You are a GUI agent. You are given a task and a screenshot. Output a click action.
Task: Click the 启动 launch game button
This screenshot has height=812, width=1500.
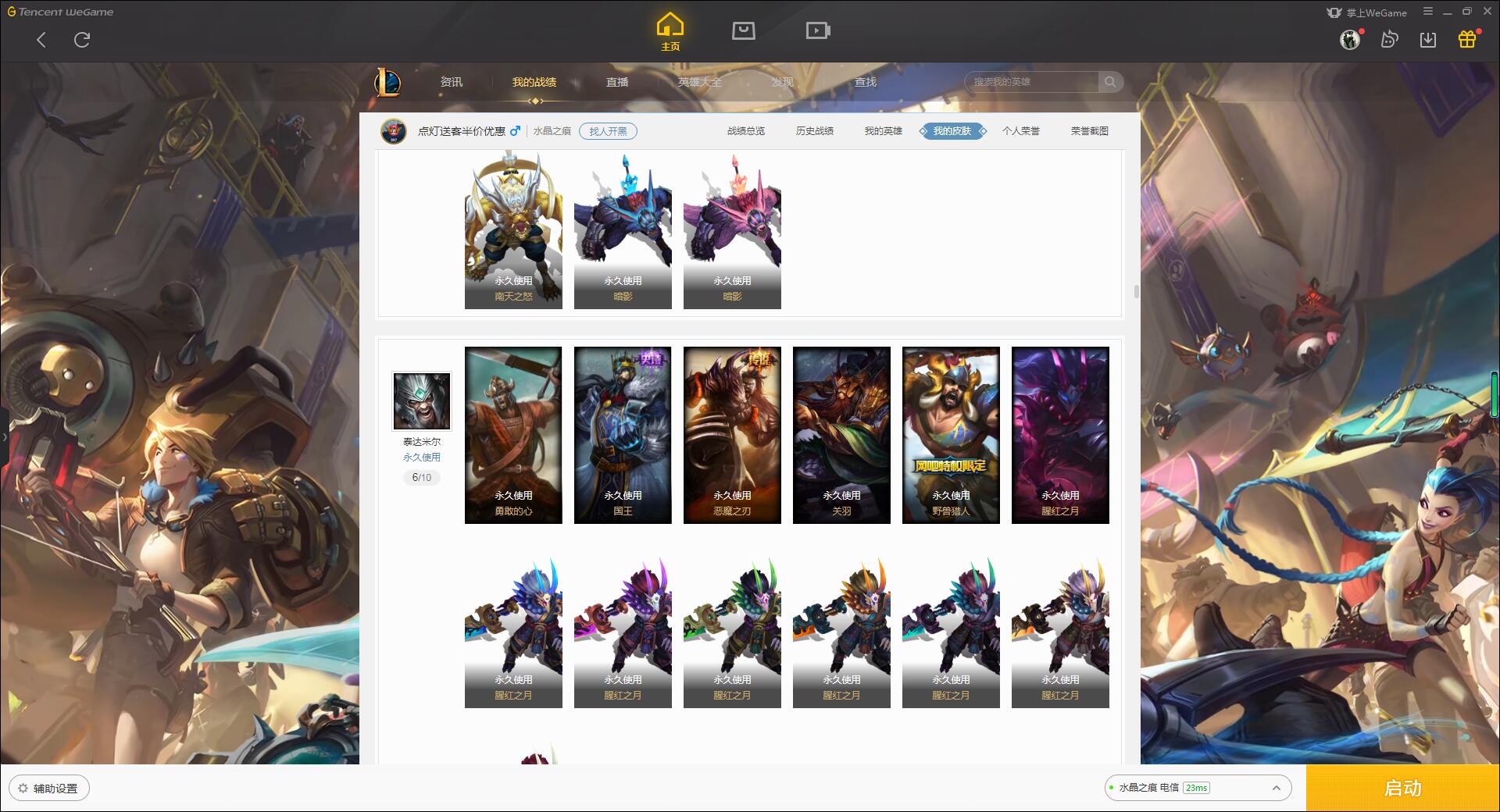tap(1403, 789)
